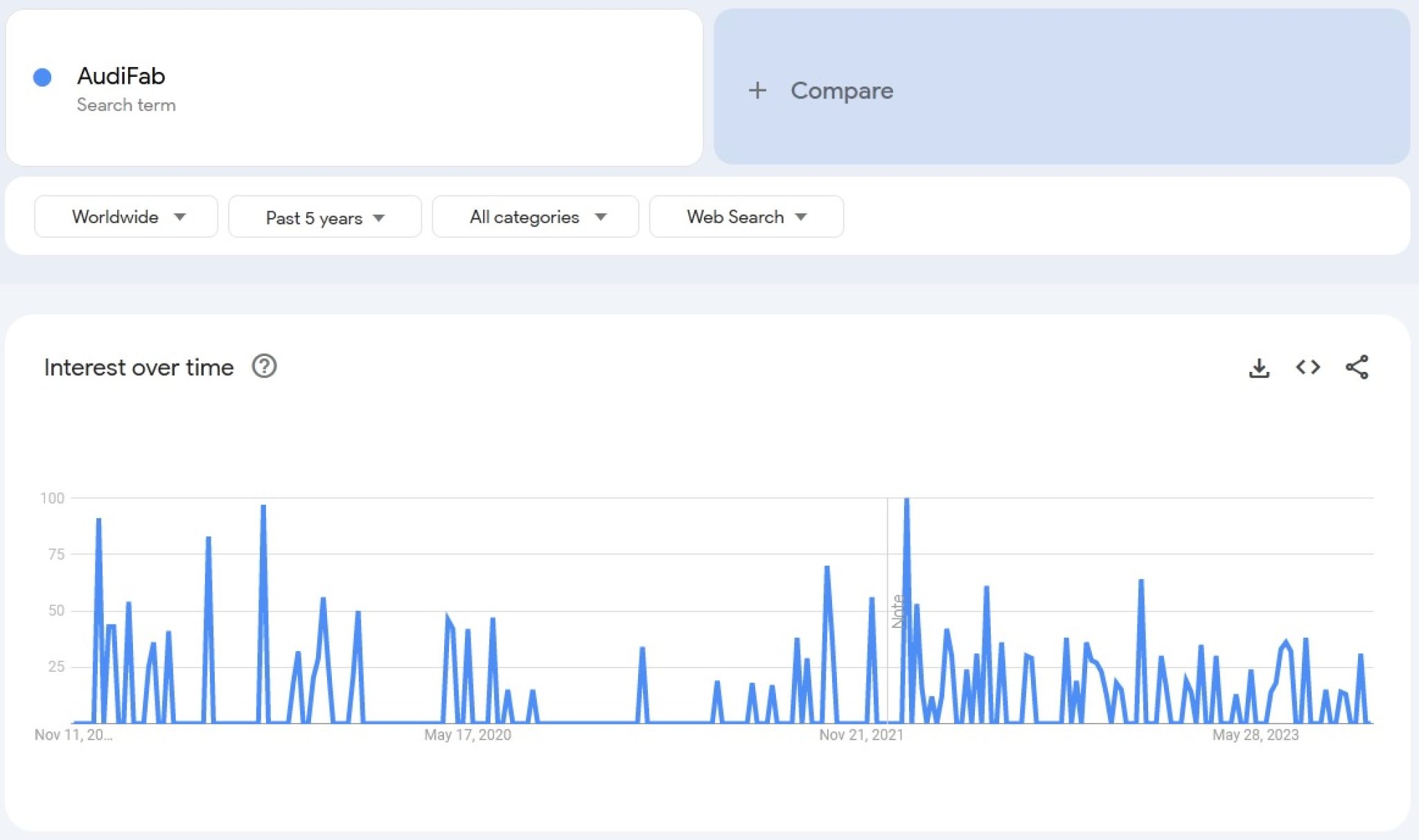This screenshot has width=1419, height=840.
Task: Click the 'May 28, 2023' axis label
Action: tap(1255, 735)
